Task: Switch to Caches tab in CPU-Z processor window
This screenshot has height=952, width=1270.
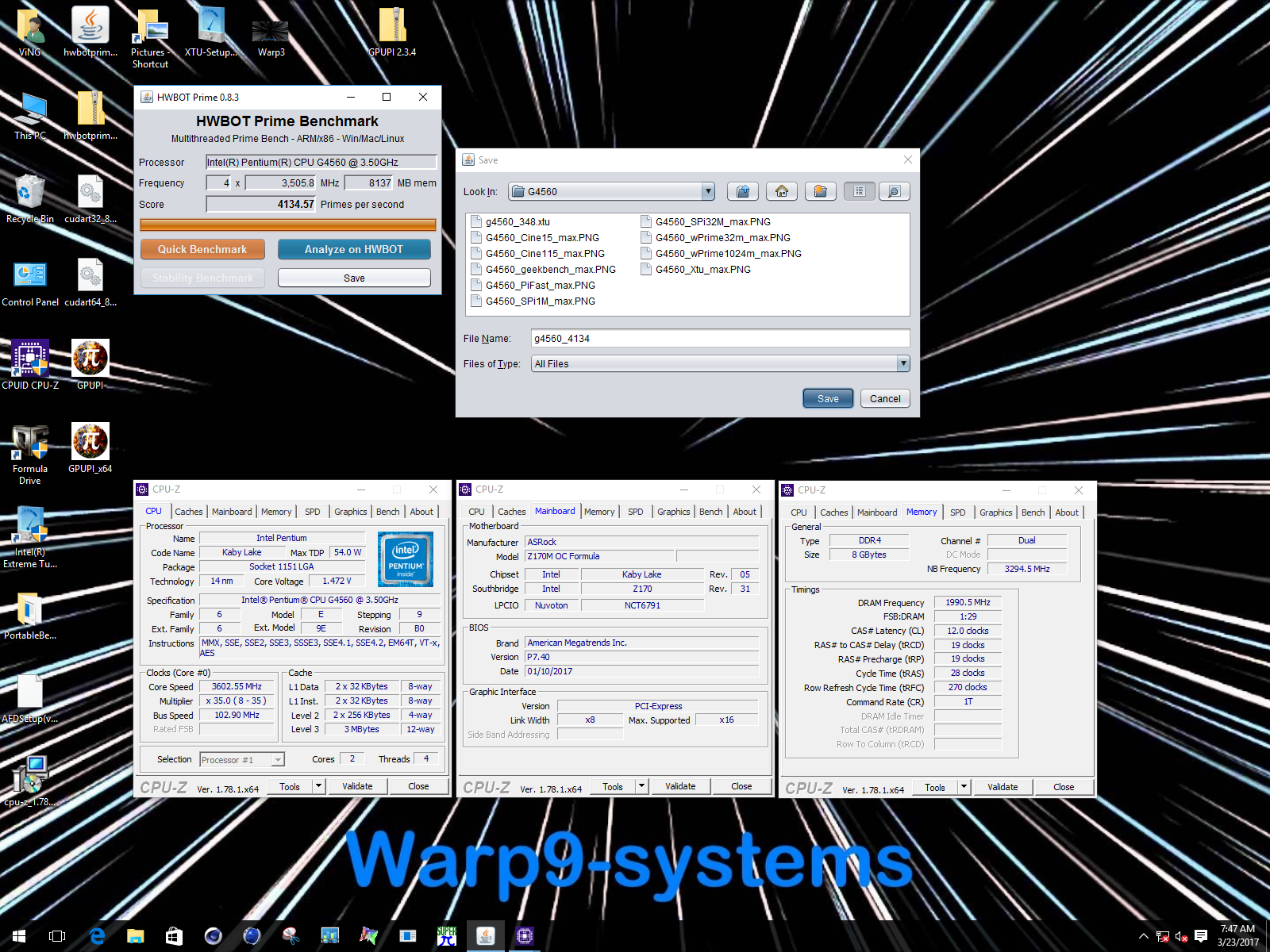Action: (x=189, y=512)
